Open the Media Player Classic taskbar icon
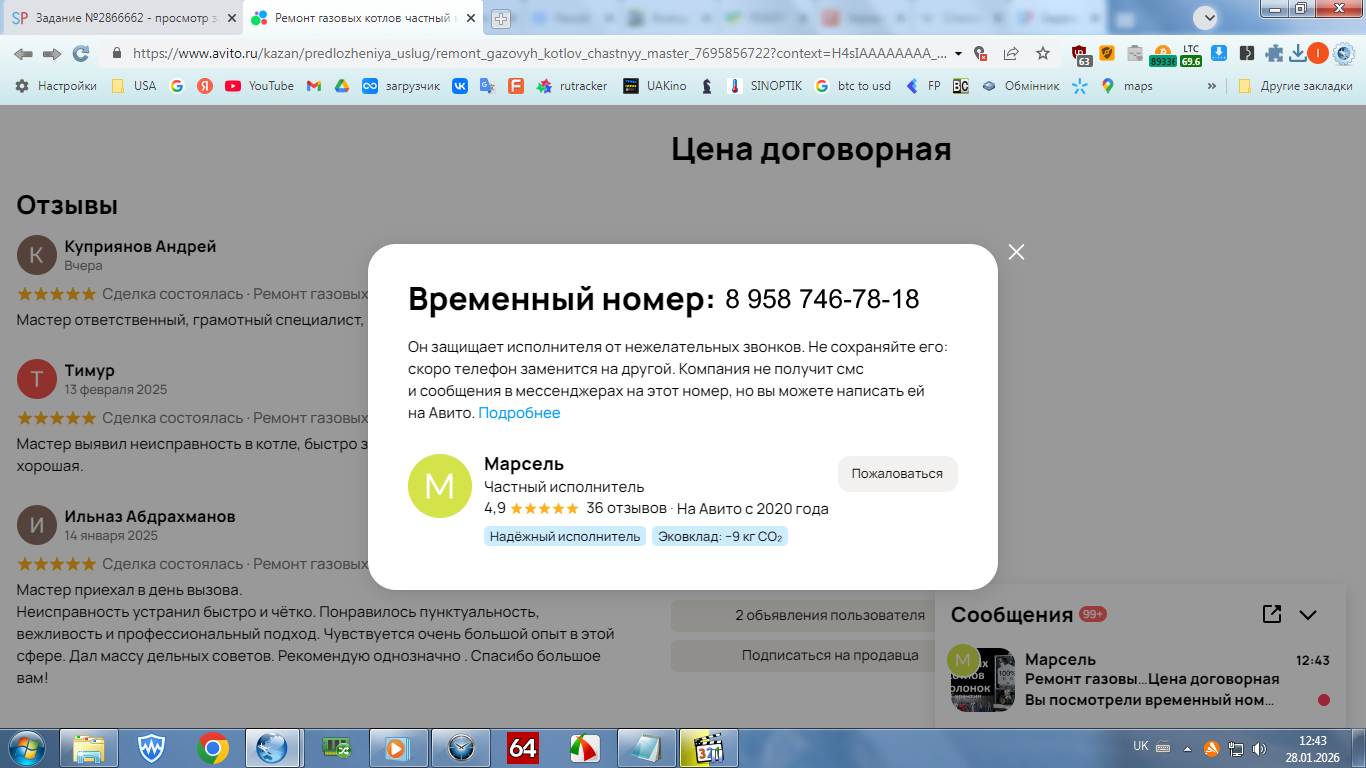 tap(708, 748)
